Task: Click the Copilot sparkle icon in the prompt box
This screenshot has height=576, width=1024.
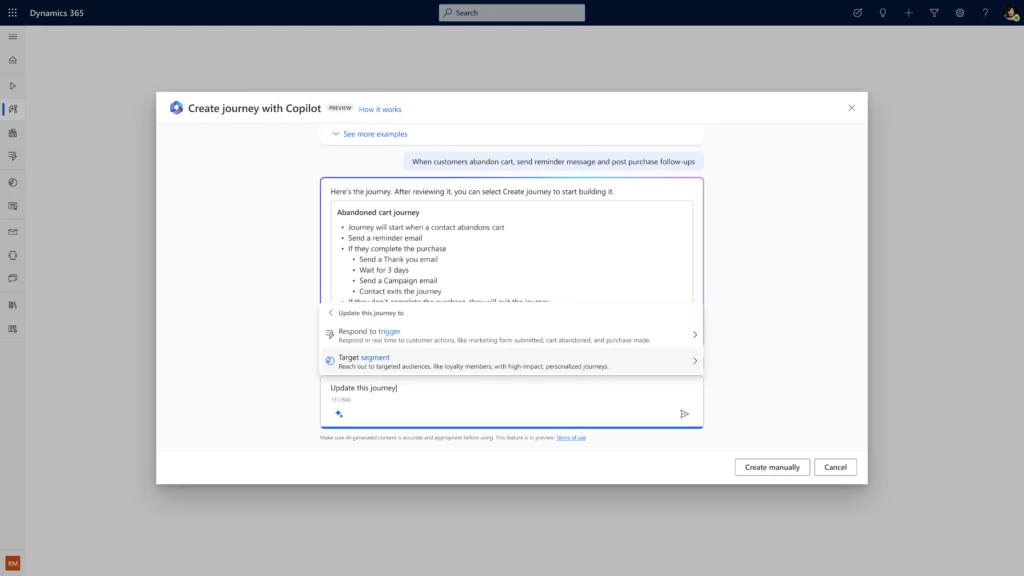Action: coord(339,413)
